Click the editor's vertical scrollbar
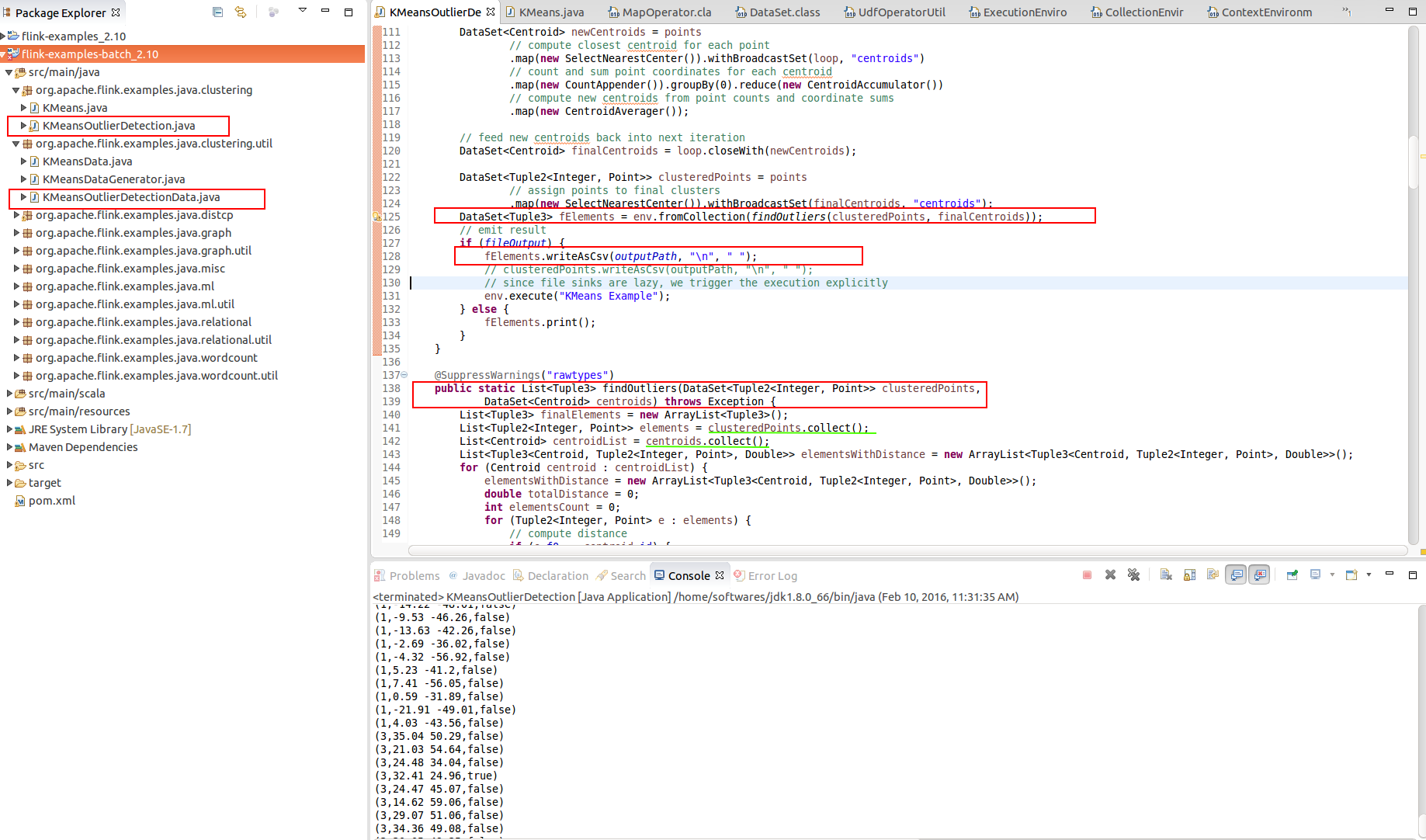Screen dimensions: 1426x840 click(1413, 163)
